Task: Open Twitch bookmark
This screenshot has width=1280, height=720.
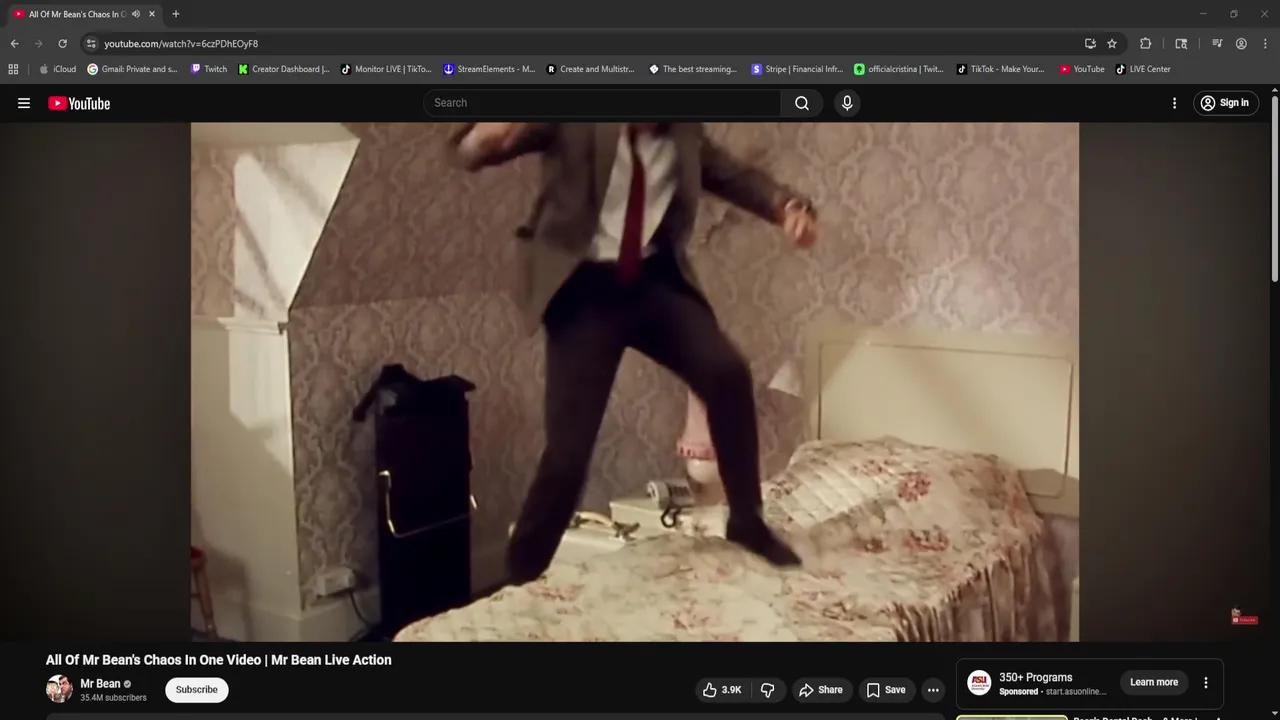Action: (209, 69)
